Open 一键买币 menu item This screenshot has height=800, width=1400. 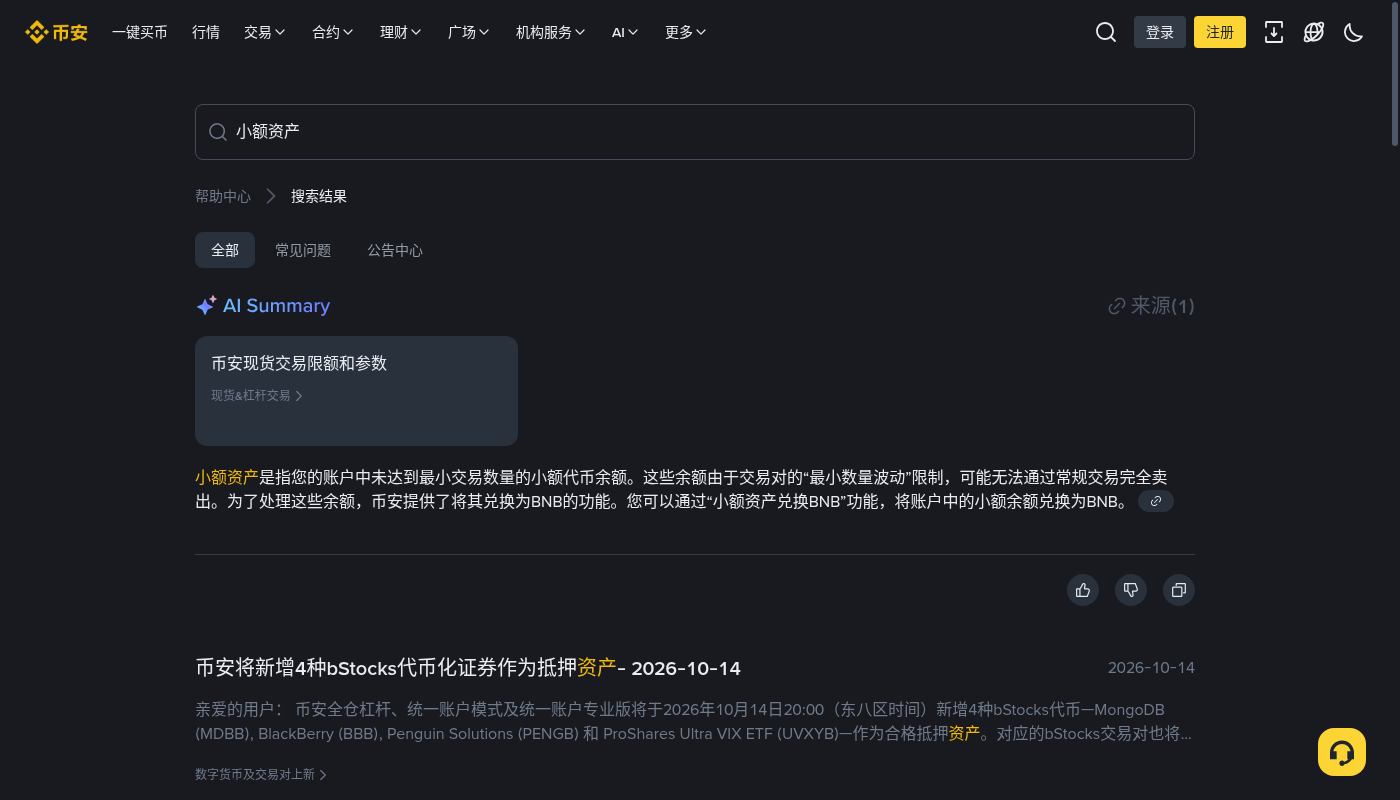140,32
